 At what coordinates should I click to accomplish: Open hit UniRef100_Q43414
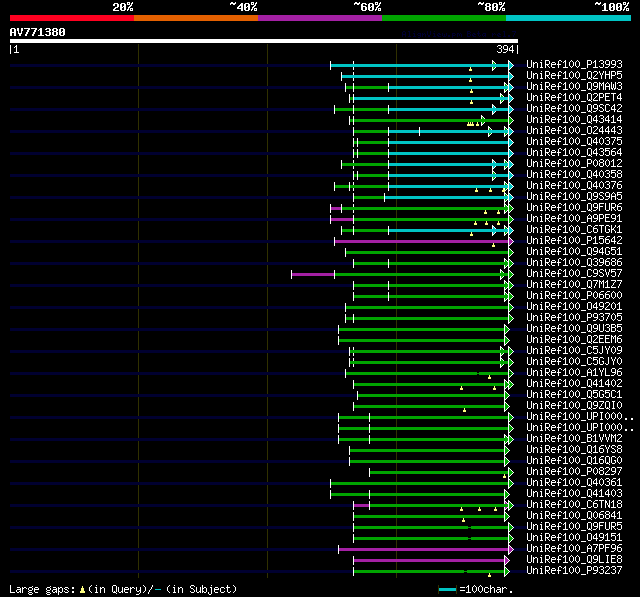point(574,120)
